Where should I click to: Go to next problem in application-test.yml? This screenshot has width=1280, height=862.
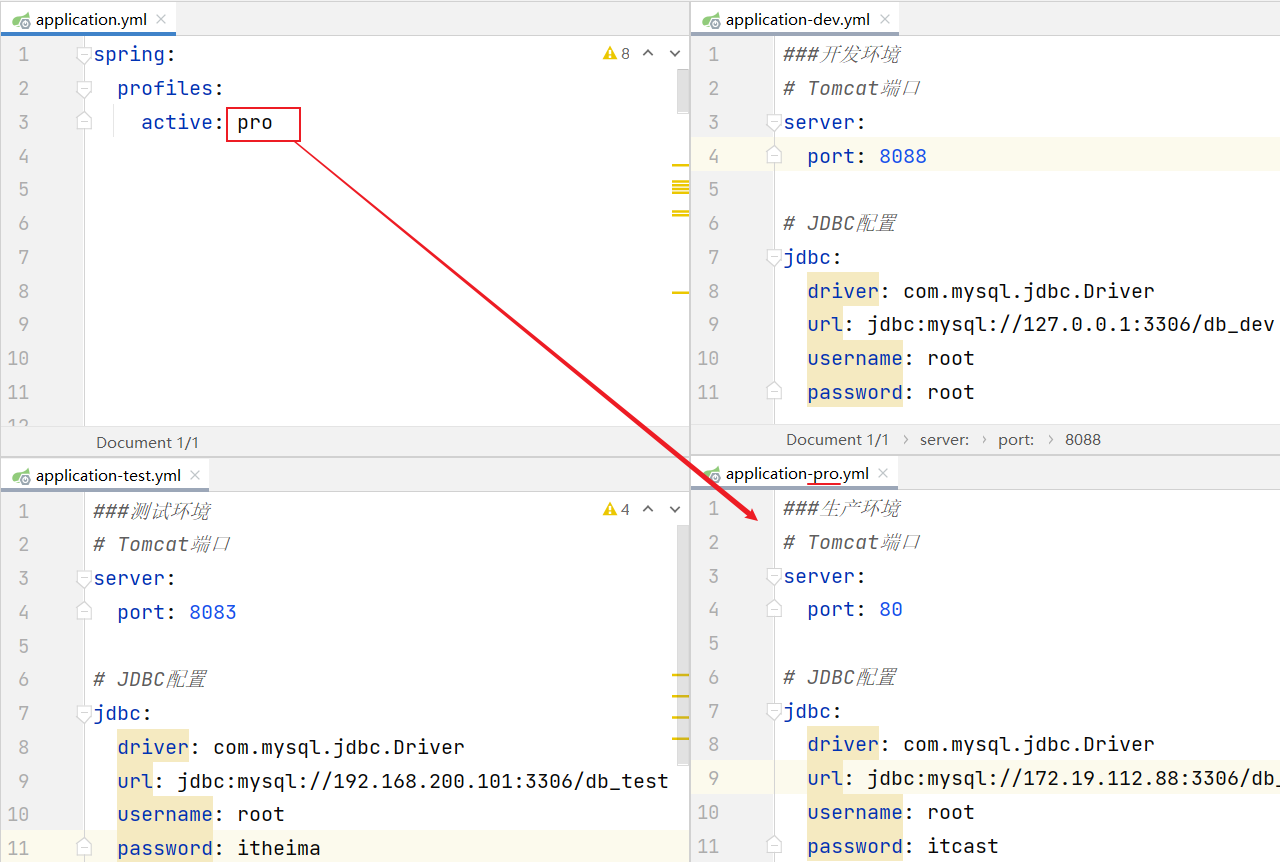[675, 510]
